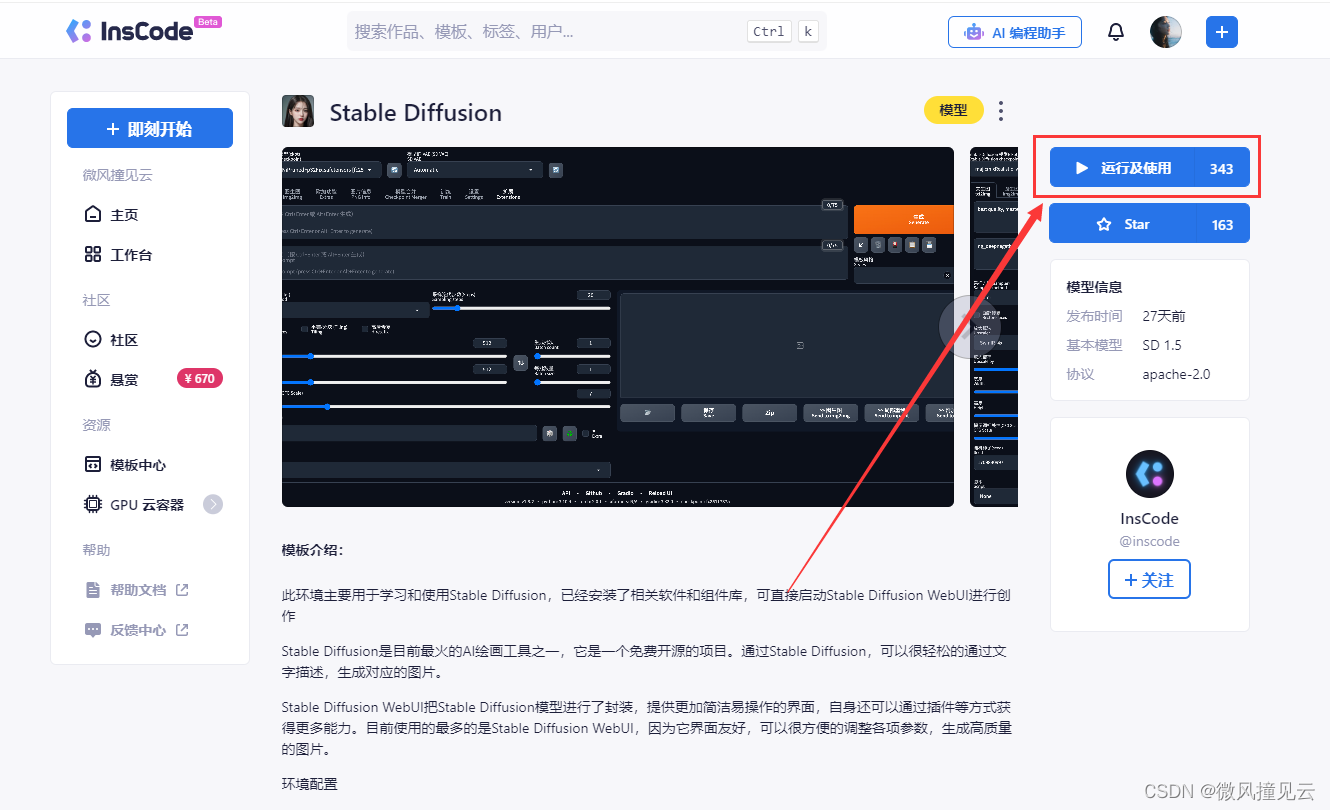Click the chat icon beside 反馈中心
1330x810 pixels.
tap(93, 630)
